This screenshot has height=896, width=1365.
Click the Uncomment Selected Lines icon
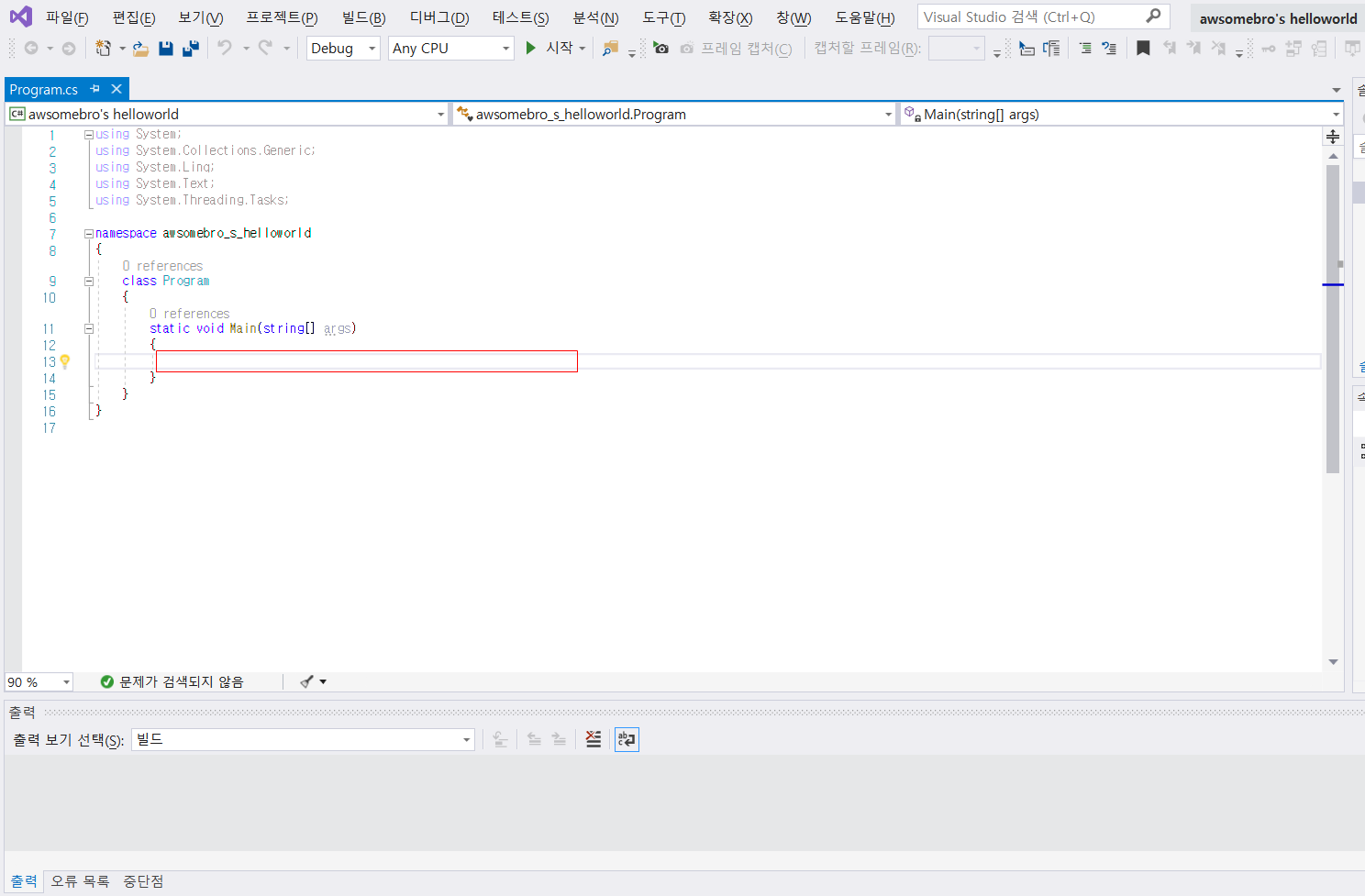point(1109,48)
